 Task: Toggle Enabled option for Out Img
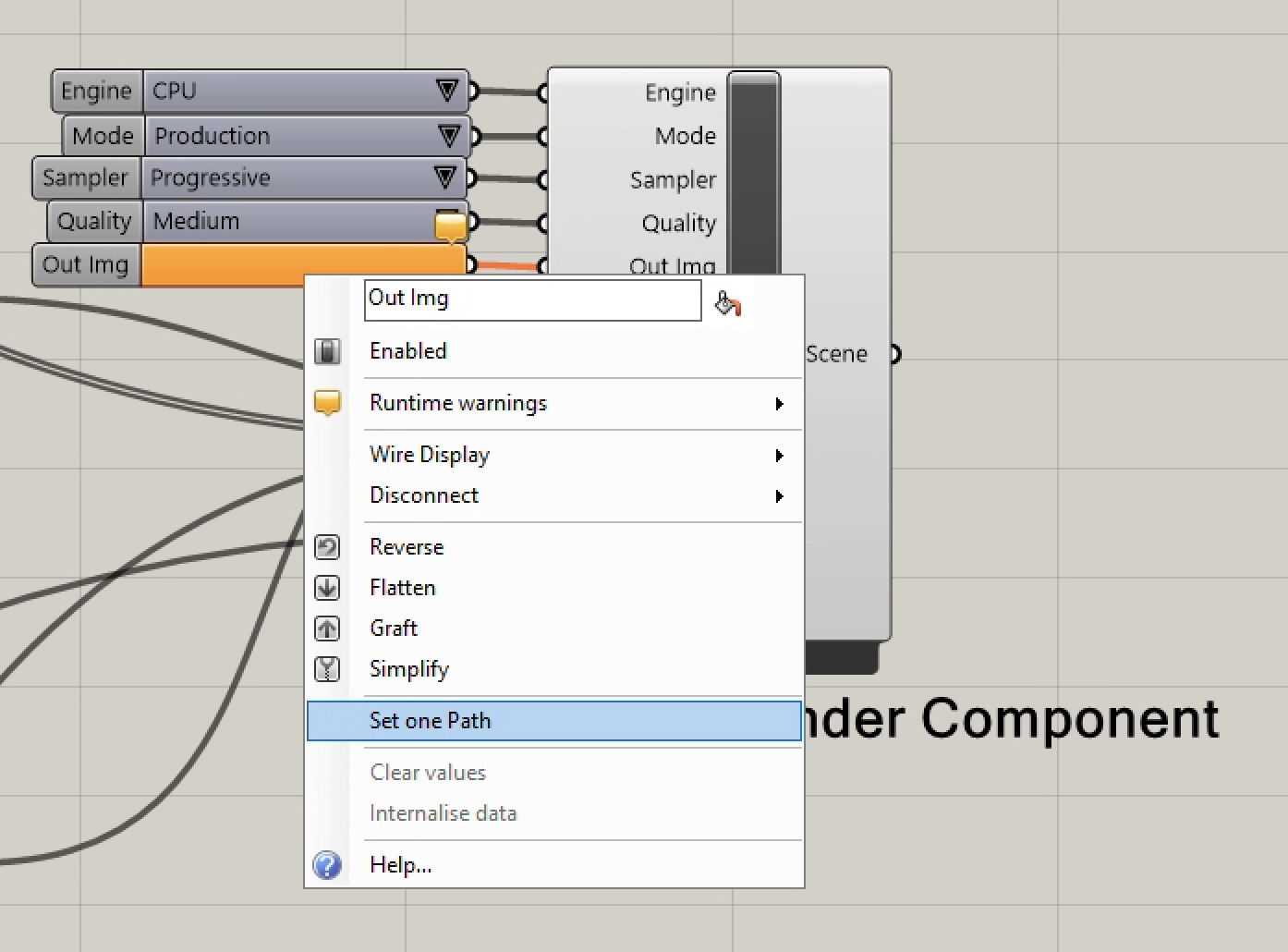tap(408, 351)
